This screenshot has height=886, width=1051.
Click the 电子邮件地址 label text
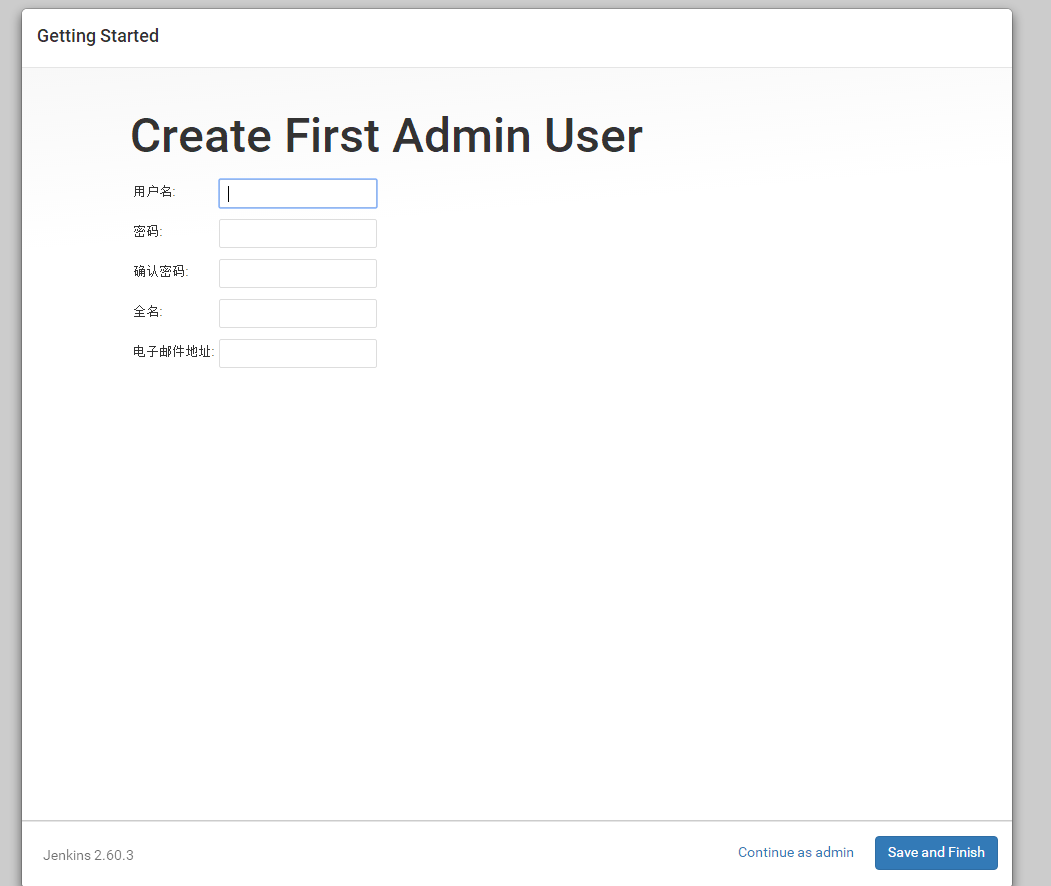173,352
